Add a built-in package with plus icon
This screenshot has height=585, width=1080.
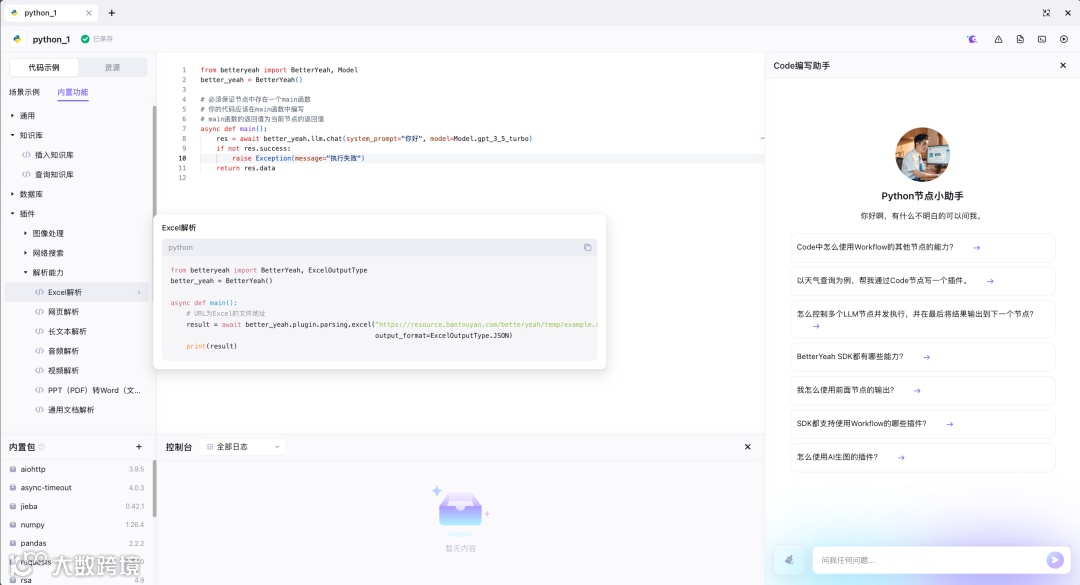139,447
